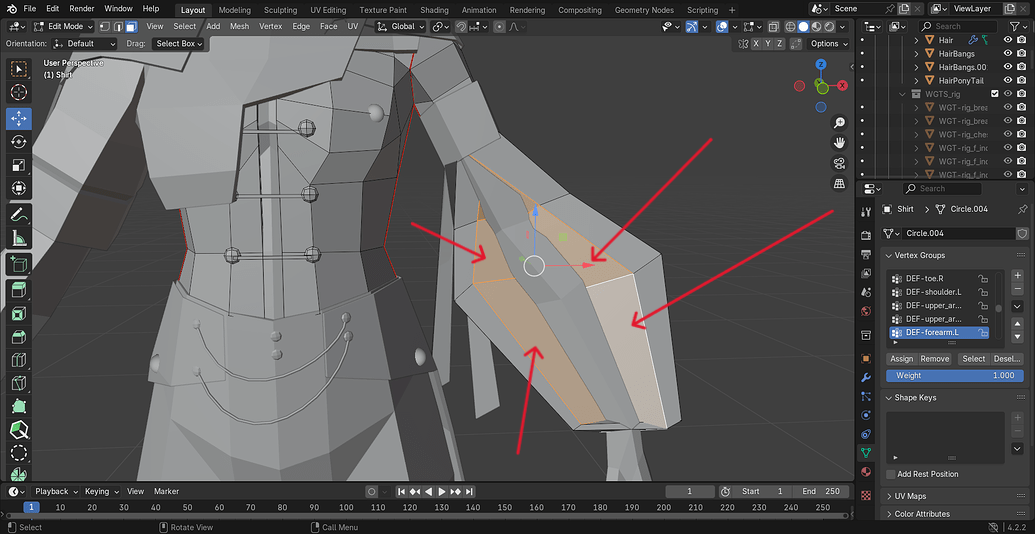Activate the Scale tool
The height and width of the screenshot is (534, 1035).
coord(19,165)
